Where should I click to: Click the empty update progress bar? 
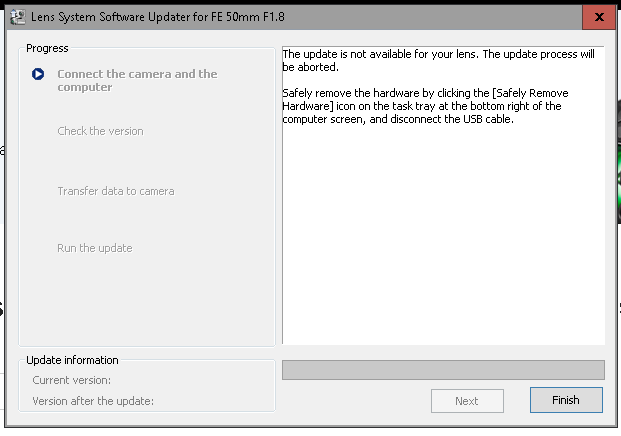[443, 370]
